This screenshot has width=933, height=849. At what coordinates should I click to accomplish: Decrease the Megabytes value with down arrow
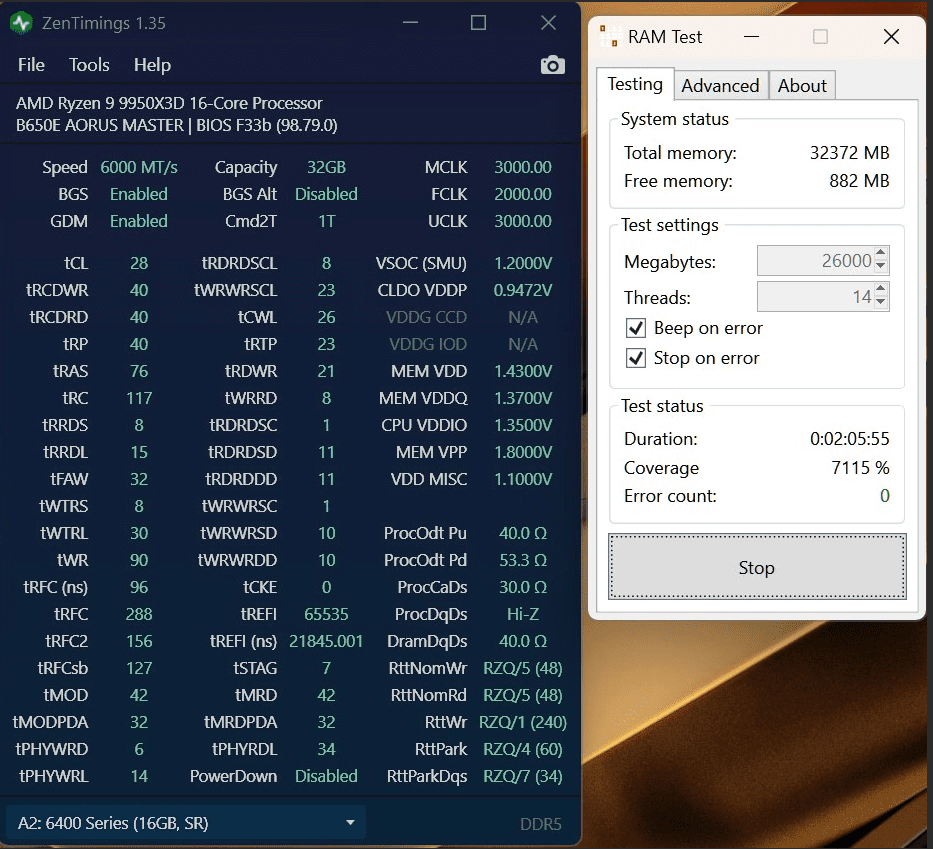[x=881, y=267]
